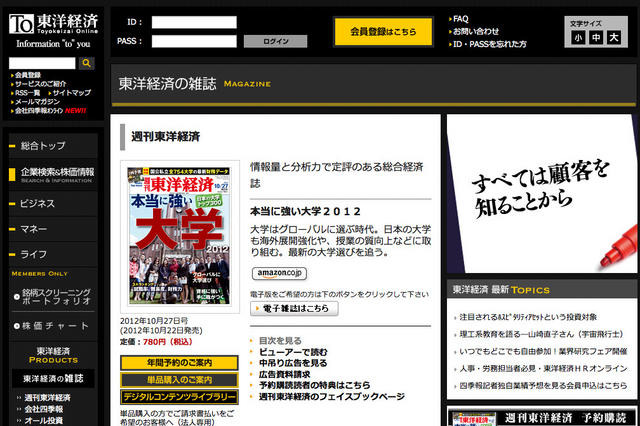Open 会員登録 link in sidebar
Screen dimensions: 640x426
[28, 75]
